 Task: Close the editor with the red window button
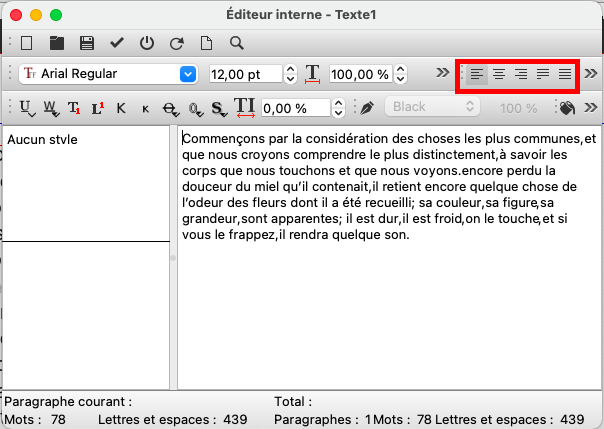click(x=16, y=15)
